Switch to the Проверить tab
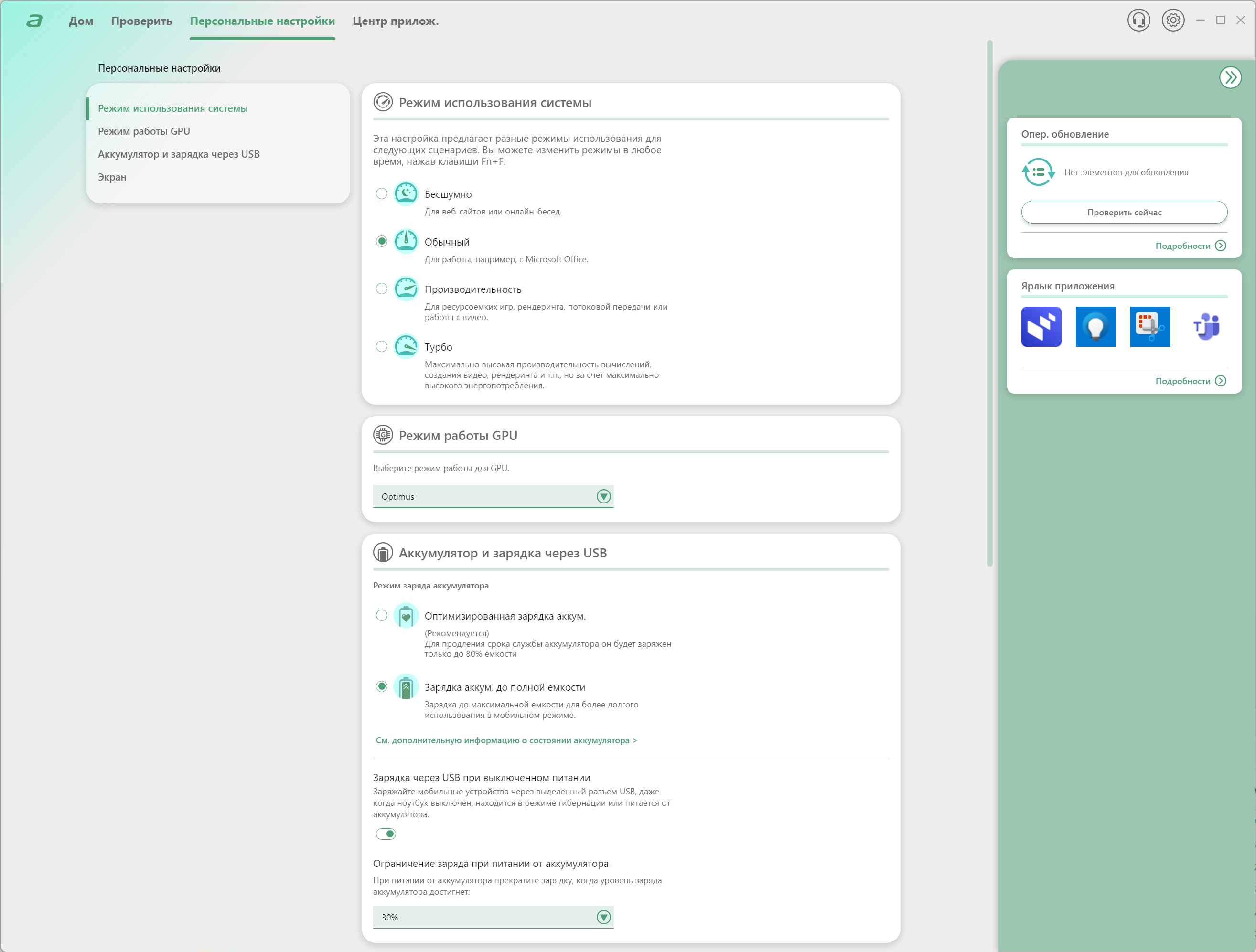Screen dimensions: 1256x952 click(x=141, y=21)
